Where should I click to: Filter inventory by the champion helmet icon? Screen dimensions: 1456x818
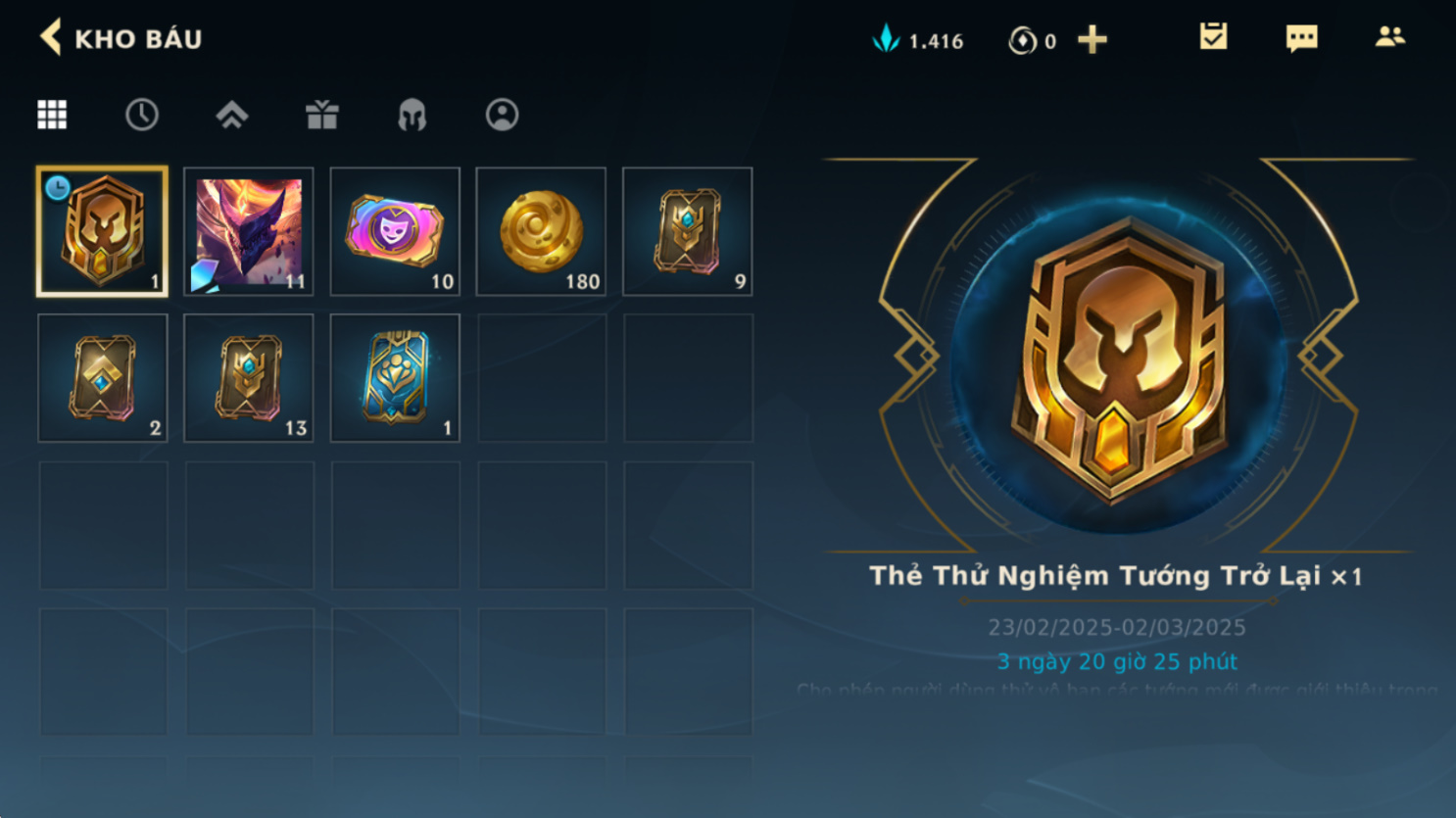412,115
